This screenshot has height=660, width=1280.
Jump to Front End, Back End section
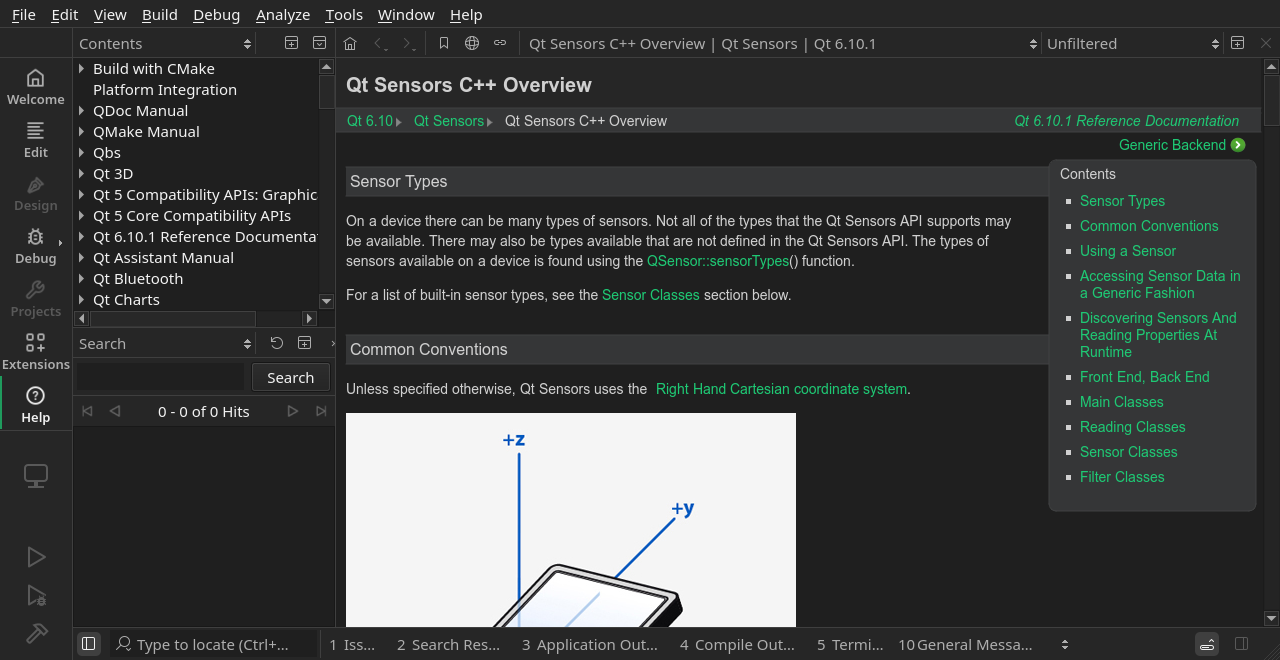click(1145, 377)
